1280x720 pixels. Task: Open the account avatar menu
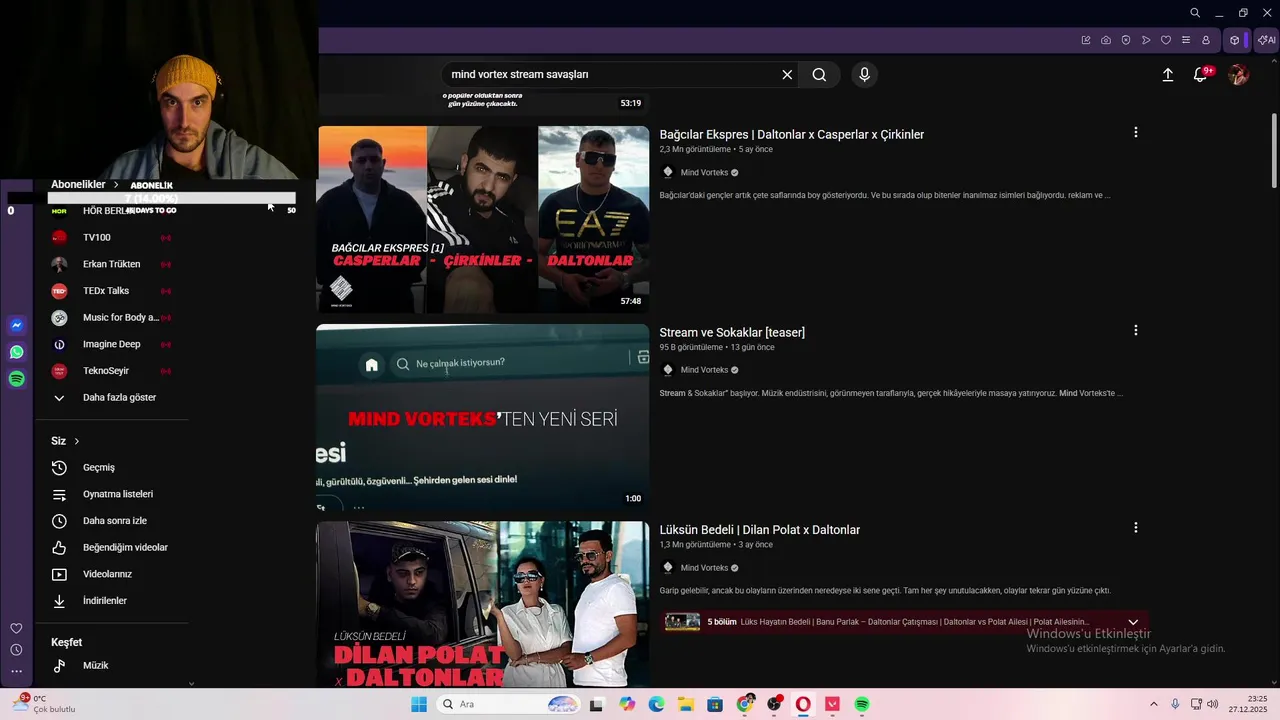1238,75
